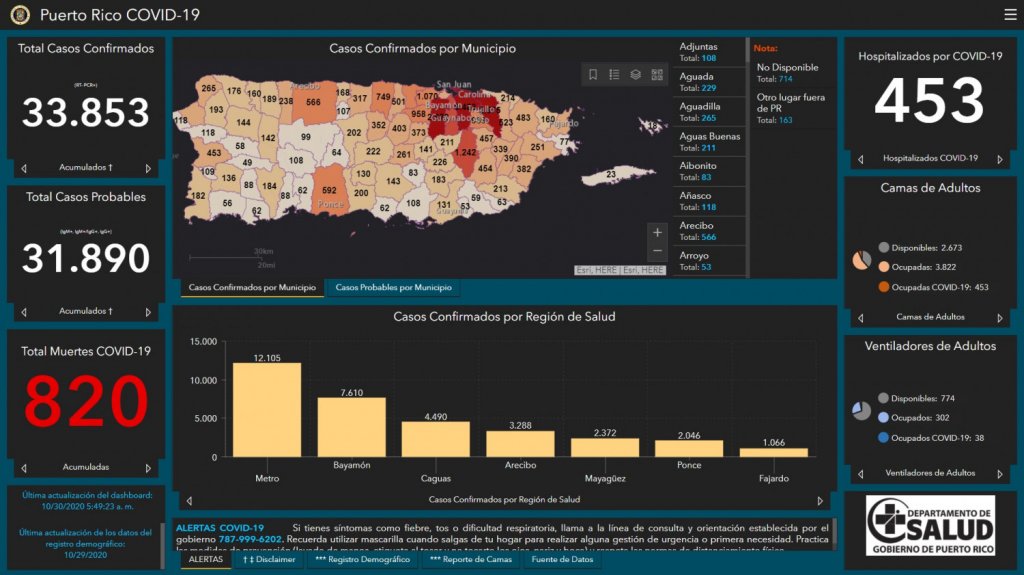The height and width of the screenshot is (575, 1024).
Task: Open the map layers panel
Action: point(635,75)
